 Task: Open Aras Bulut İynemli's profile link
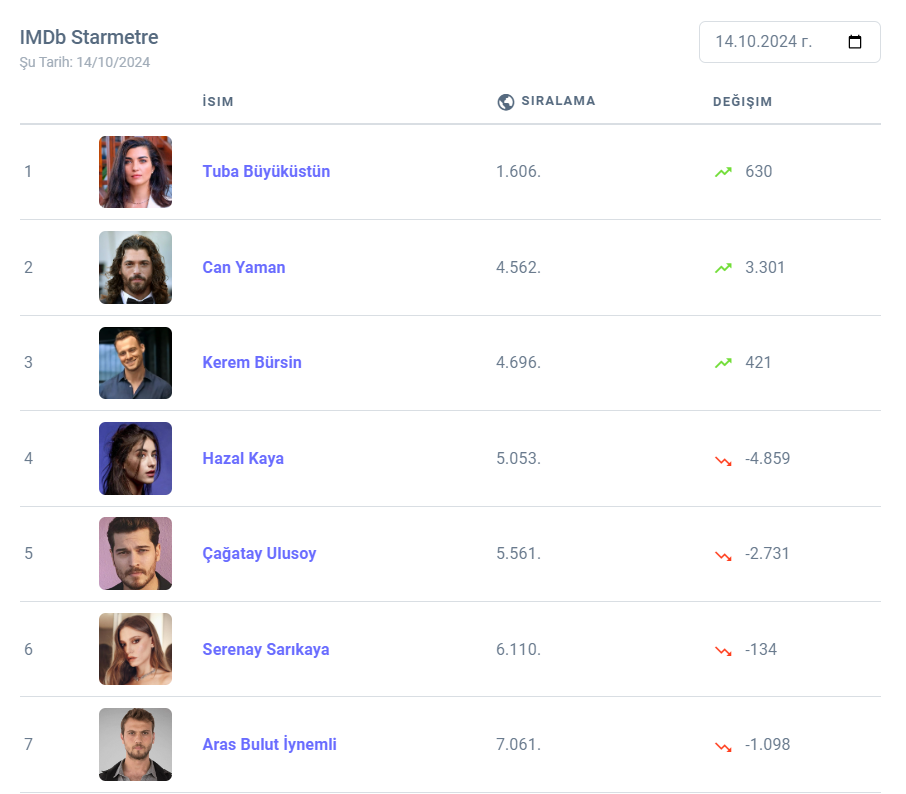coord(269,745)
